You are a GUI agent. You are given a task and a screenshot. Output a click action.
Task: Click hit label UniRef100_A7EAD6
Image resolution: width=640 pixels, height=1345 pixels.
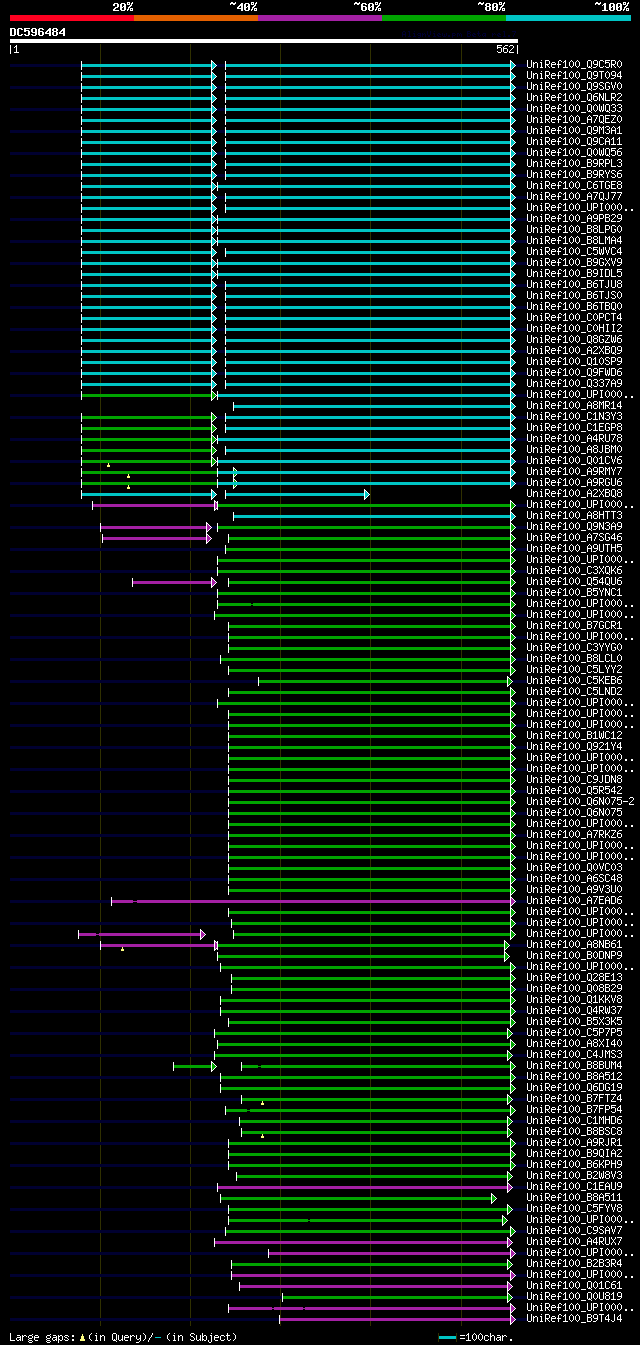tap(574, 900)
